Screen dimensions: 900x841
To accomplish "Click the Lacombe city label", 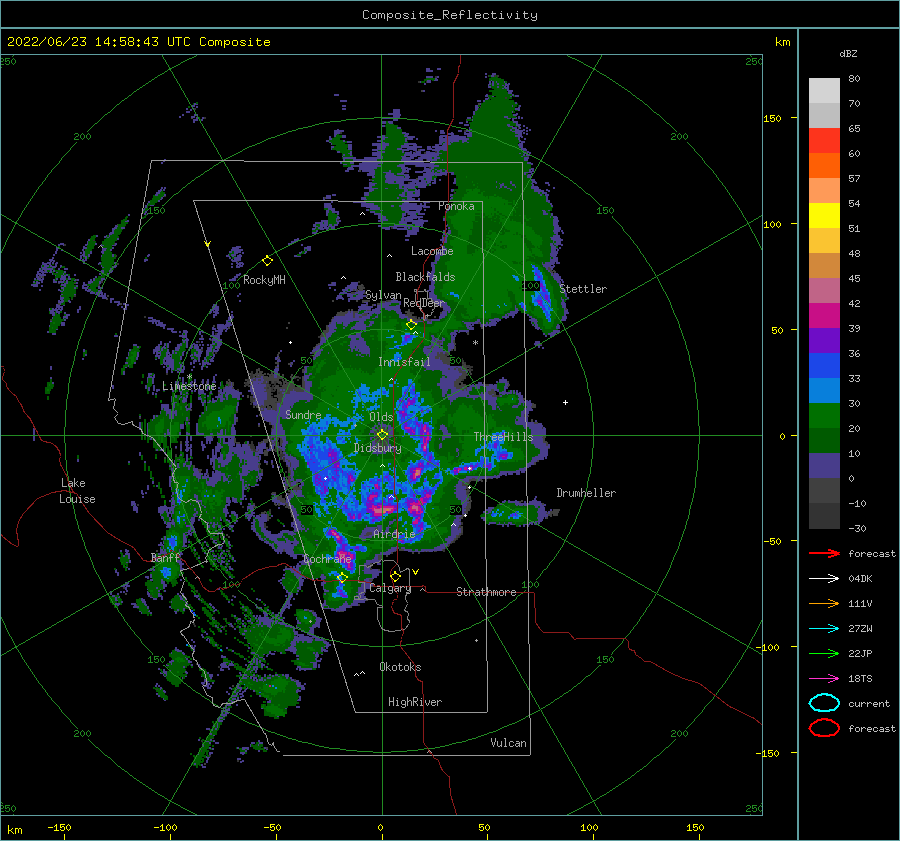I will coord(432,251).
